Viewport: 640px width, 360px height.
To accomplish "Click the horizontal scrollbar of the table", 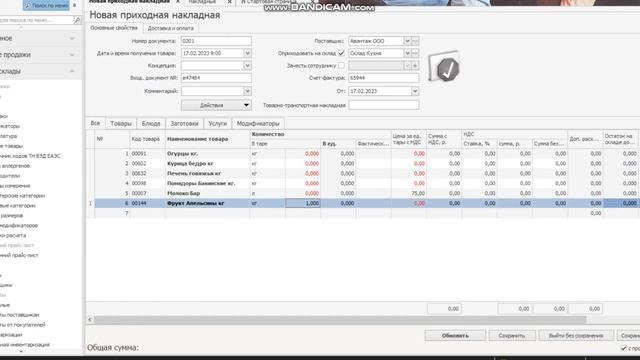I will (x=340, y=320).
